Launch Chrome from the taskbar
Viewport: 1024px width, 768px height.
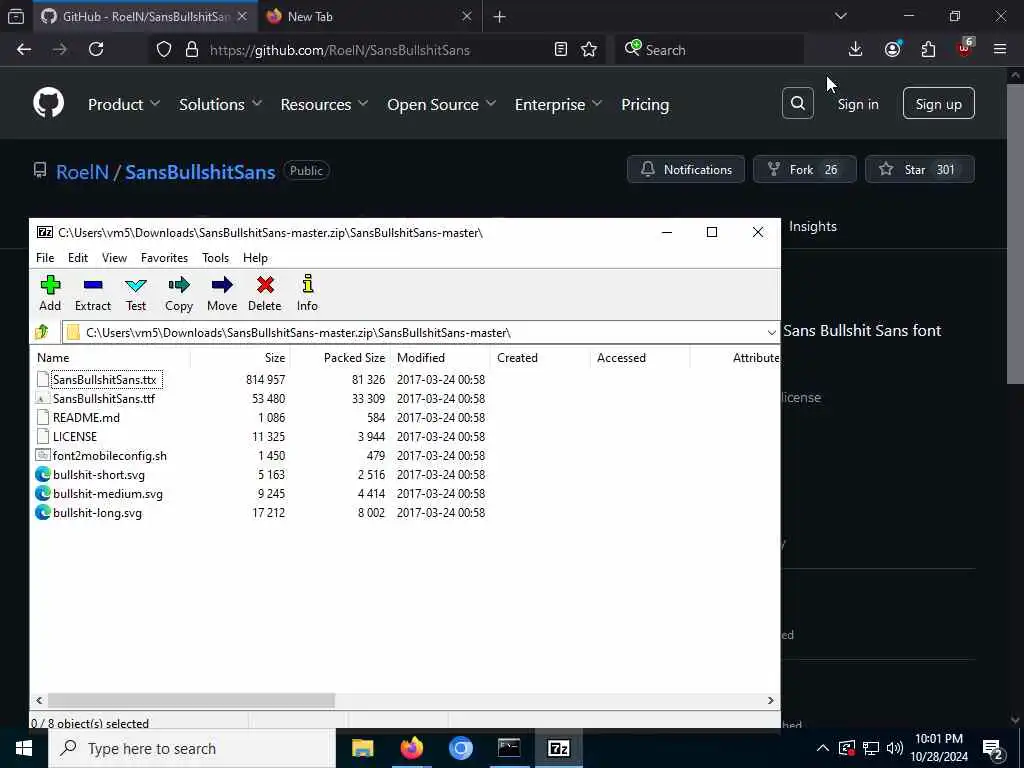[x=460, y=748]
